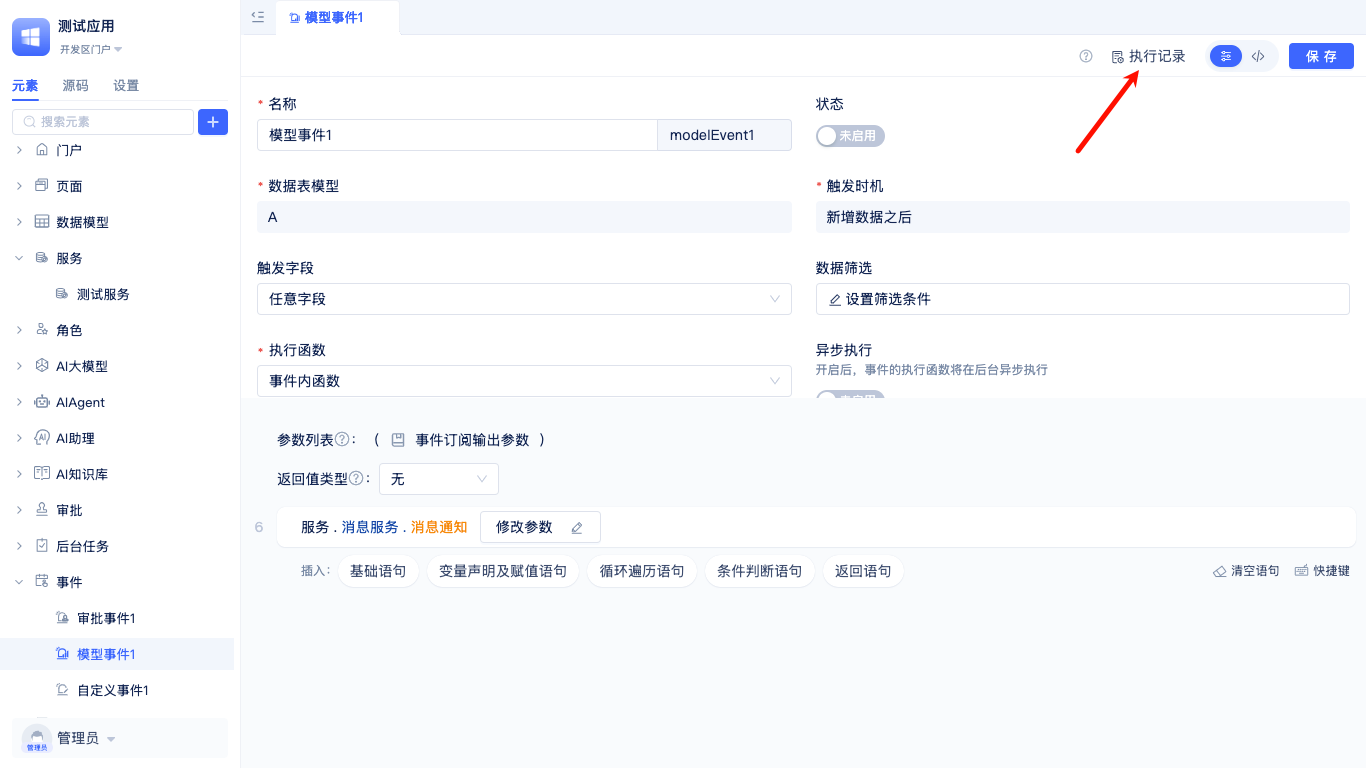Screen dimensions: 1366x768
Task: Toggle the 状态 未启用 switch
Action: pyautogui.click(x=850, y=136)
